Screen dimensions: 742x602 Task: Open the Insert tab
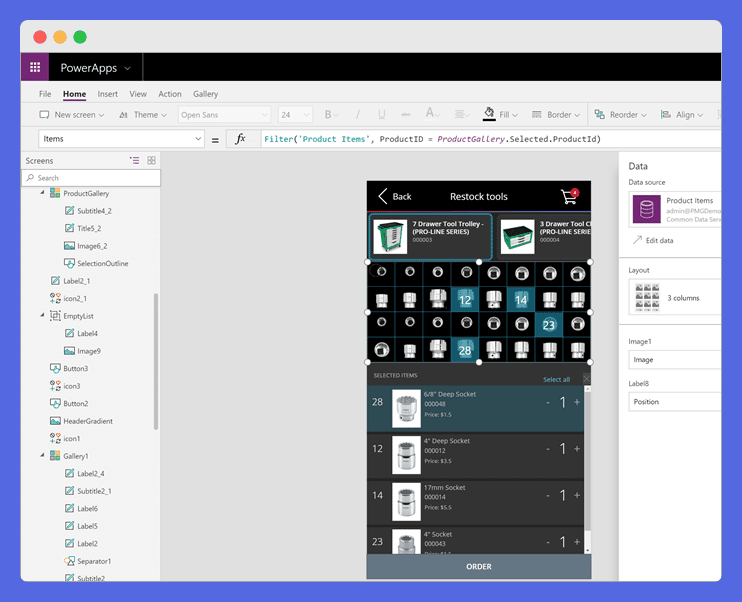107,94
